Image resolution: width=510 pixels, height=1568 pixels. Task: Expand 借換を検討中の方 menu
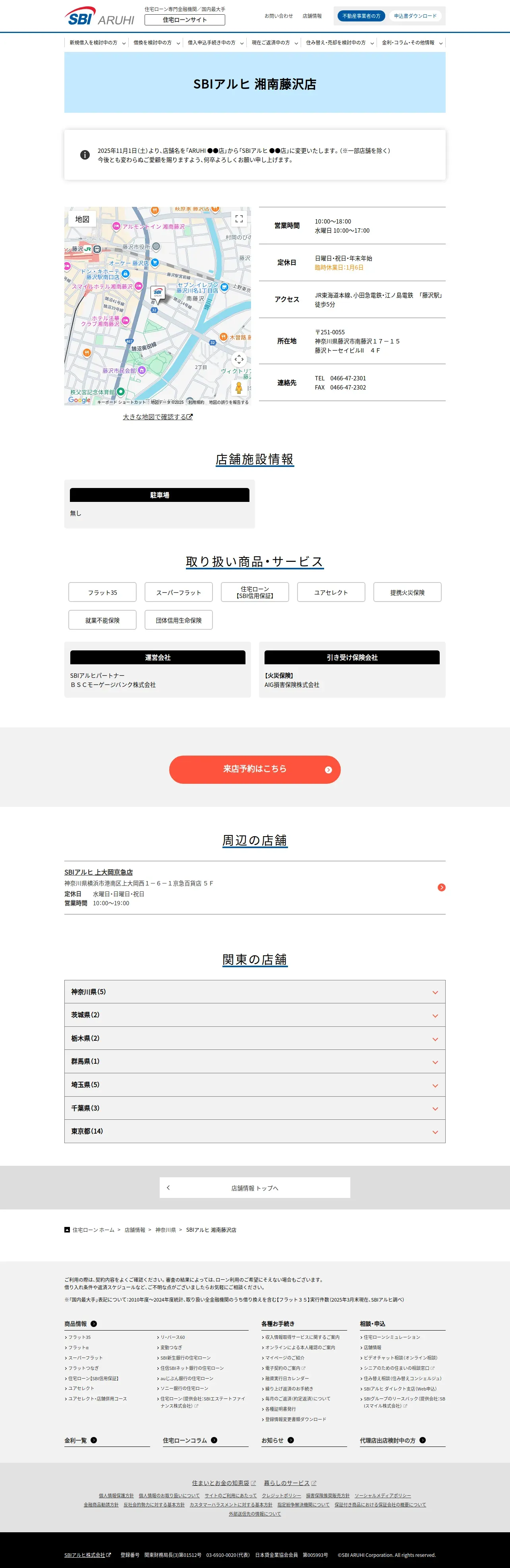[156, 42]
